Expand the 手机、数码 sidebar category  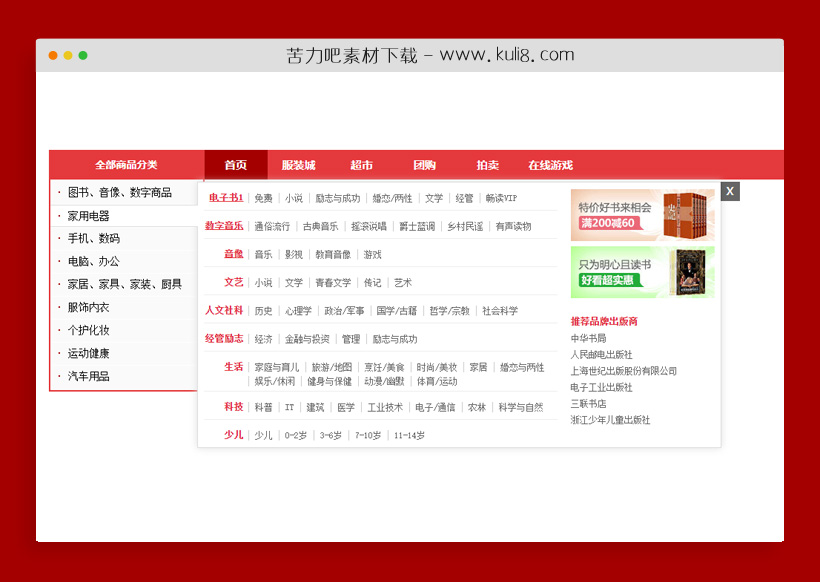94,238
